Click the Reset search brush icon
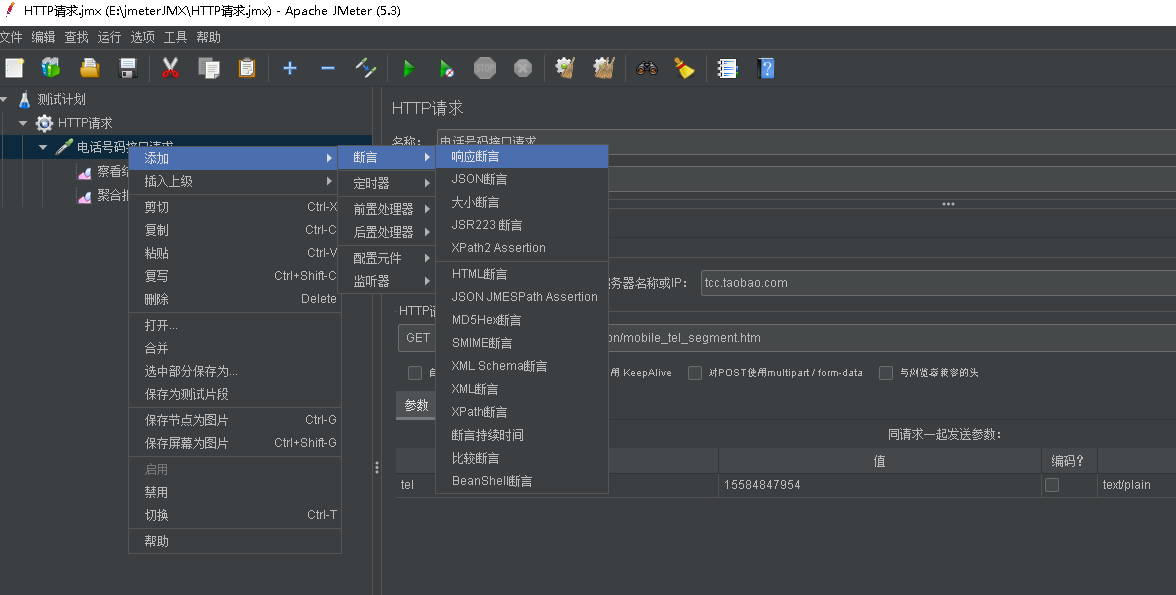The width and height of the screenshot is (1176, 595). tap(684, 68)
